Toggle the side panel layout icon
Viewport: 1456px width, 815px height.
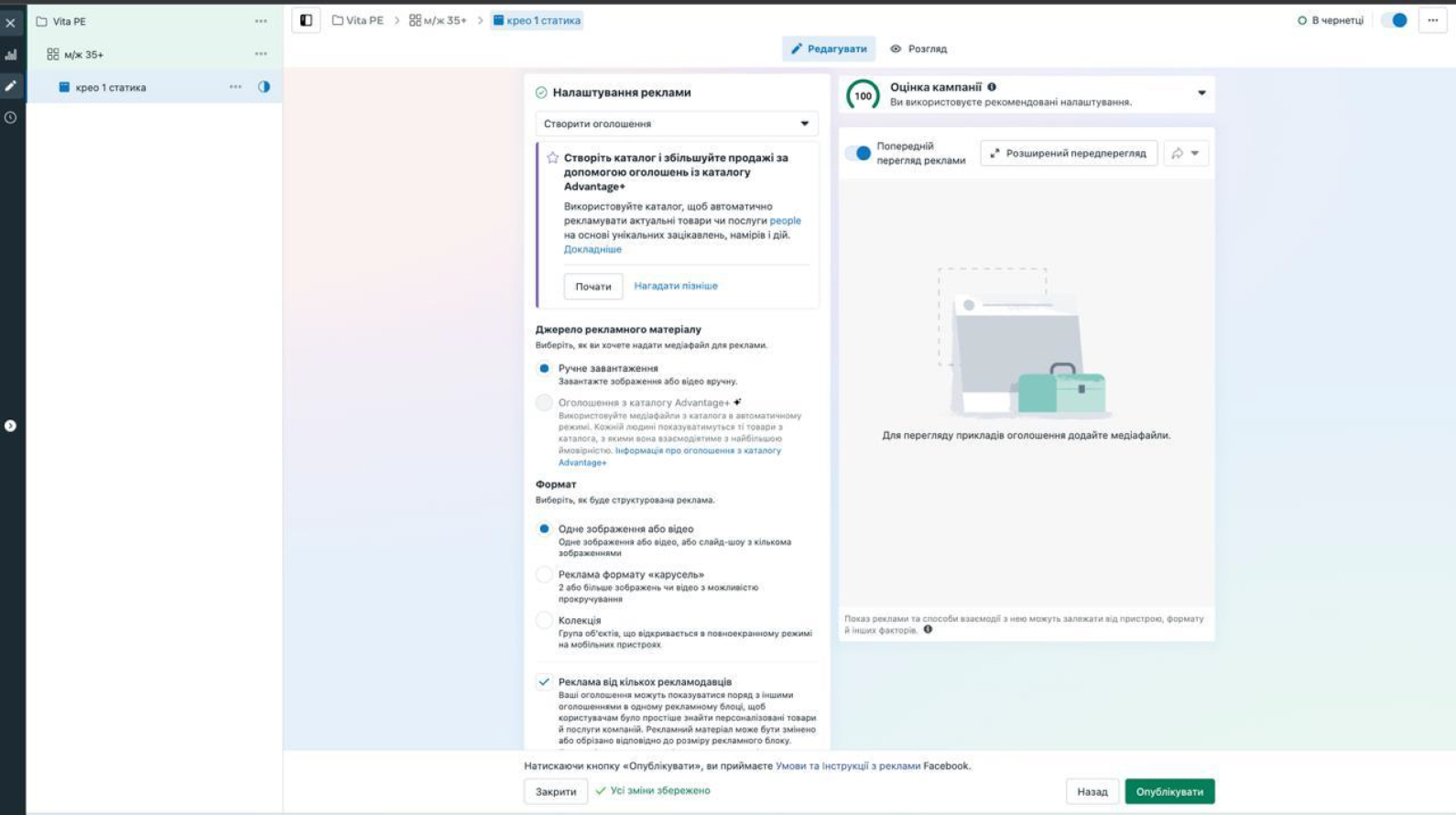pos(306,20)
